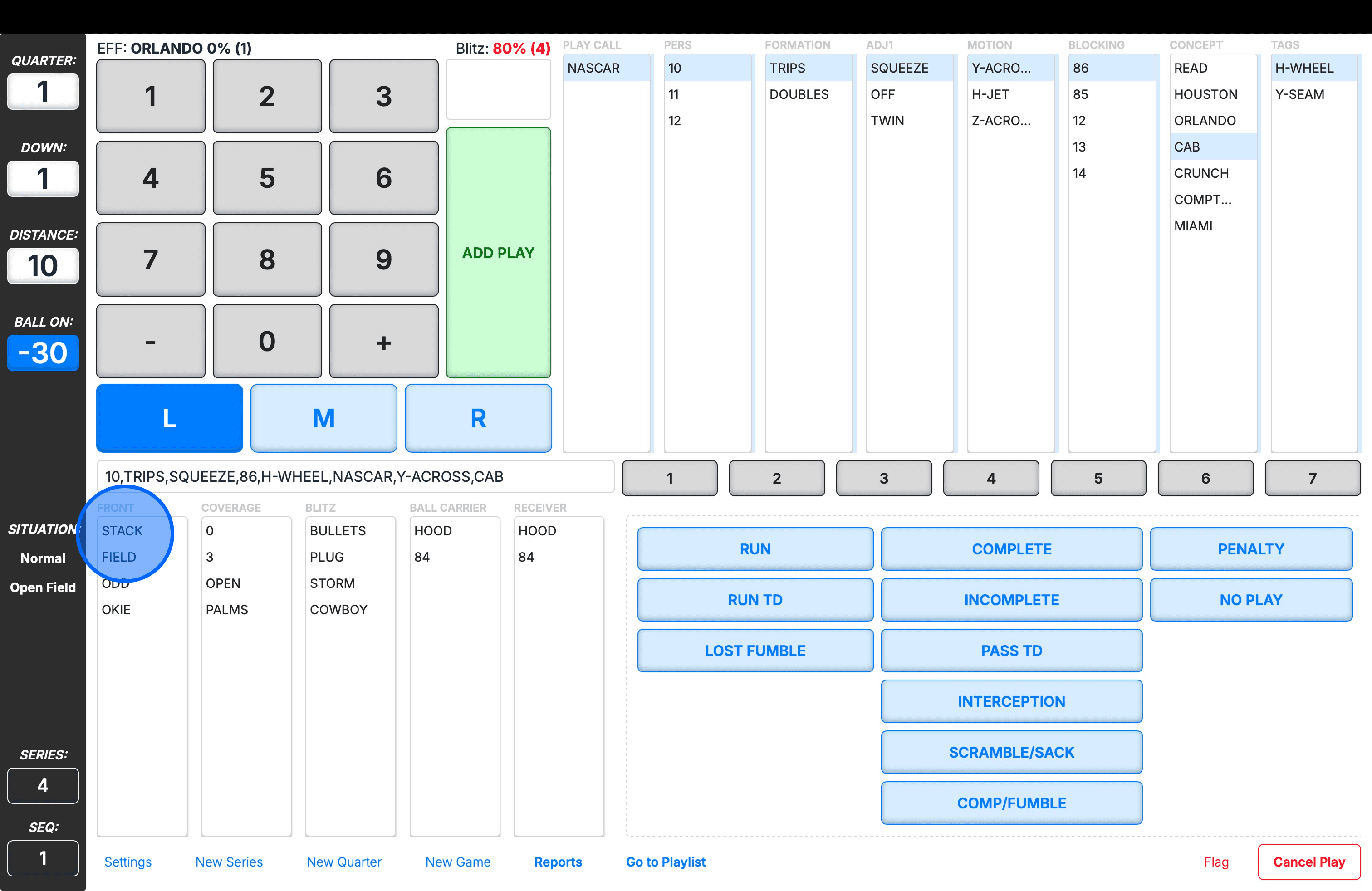Click preset button 7 below lists
Screen dimensions: 1372x891
[1313, 478]
